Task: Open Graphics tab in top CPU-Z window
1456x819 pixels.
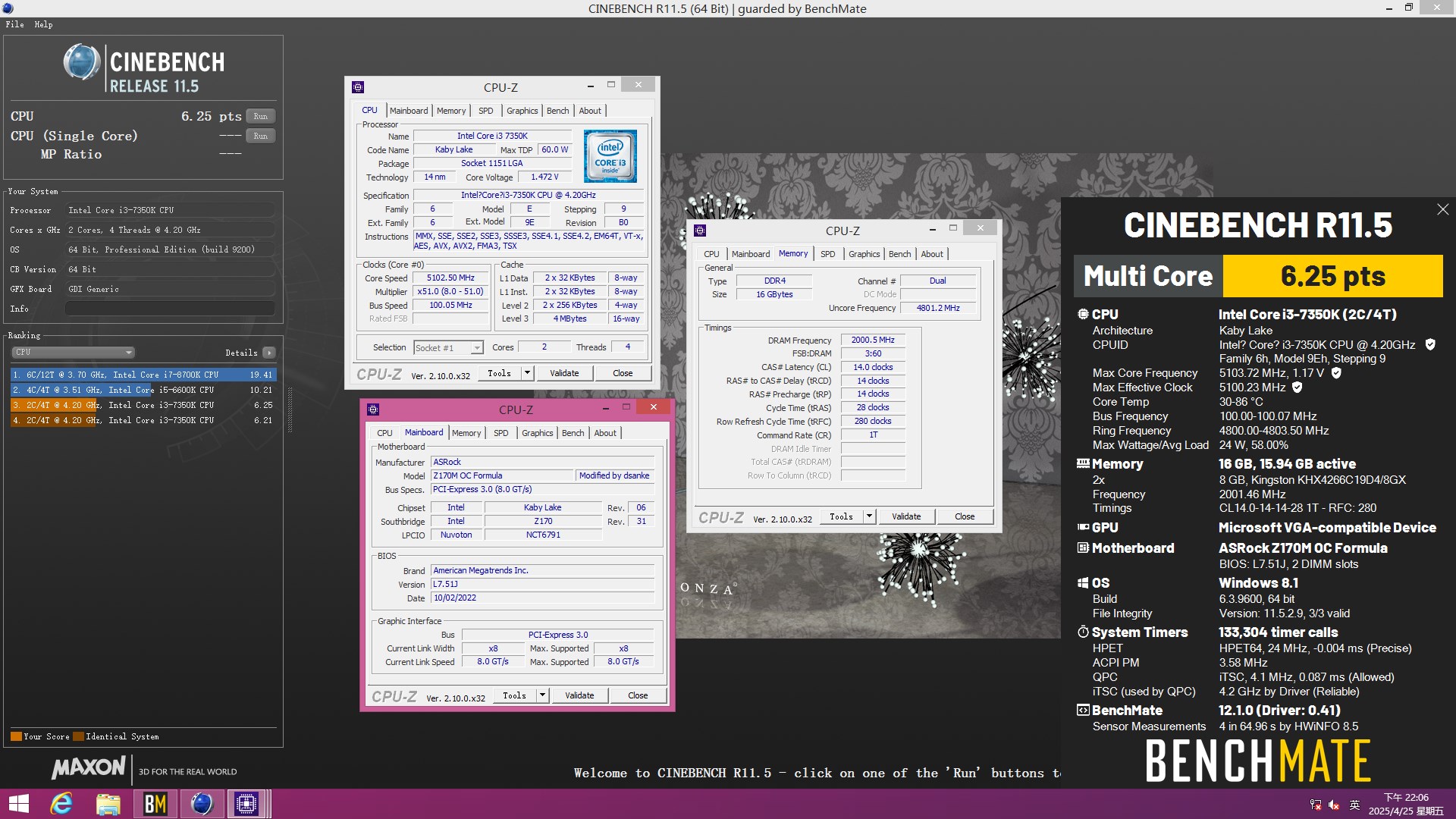Action: point(522,111)
